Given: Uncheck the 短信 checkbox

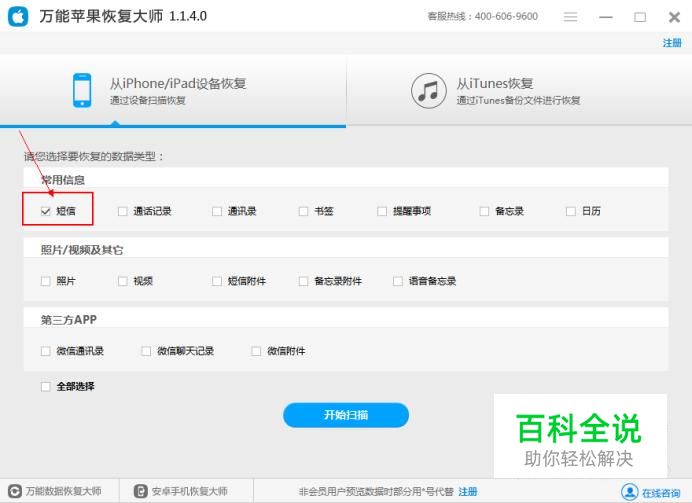Looking at the screenshot, I should click(45, 211).
